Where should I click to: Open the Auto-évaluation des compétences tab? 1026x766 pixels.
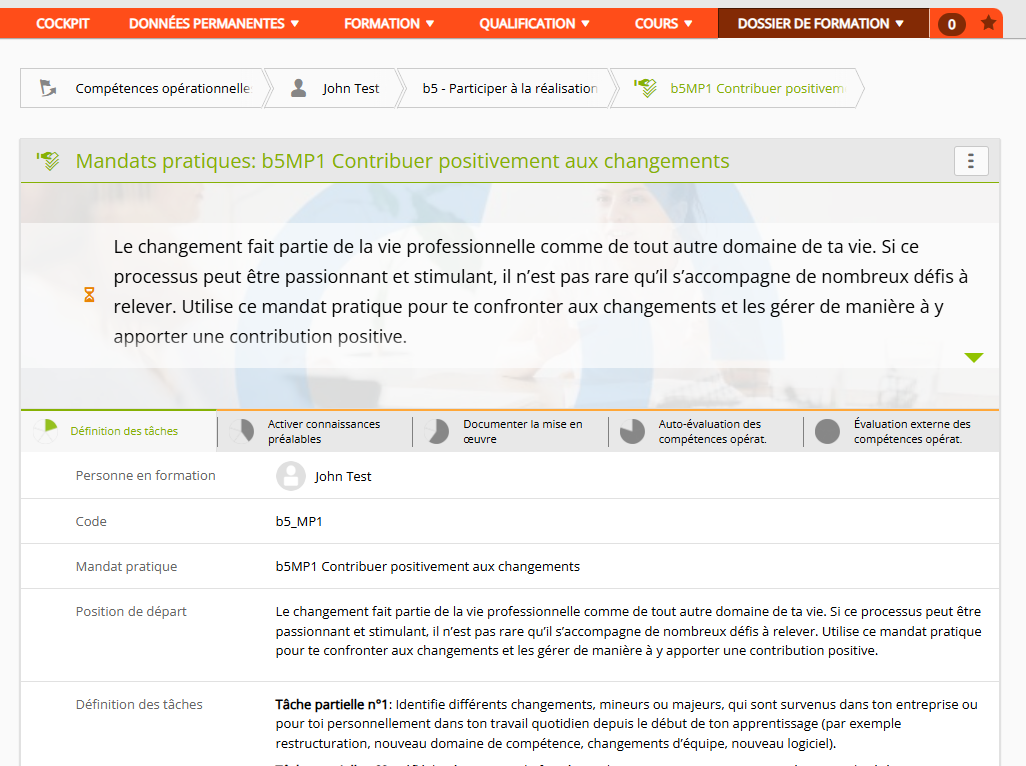tap(706, 431)
